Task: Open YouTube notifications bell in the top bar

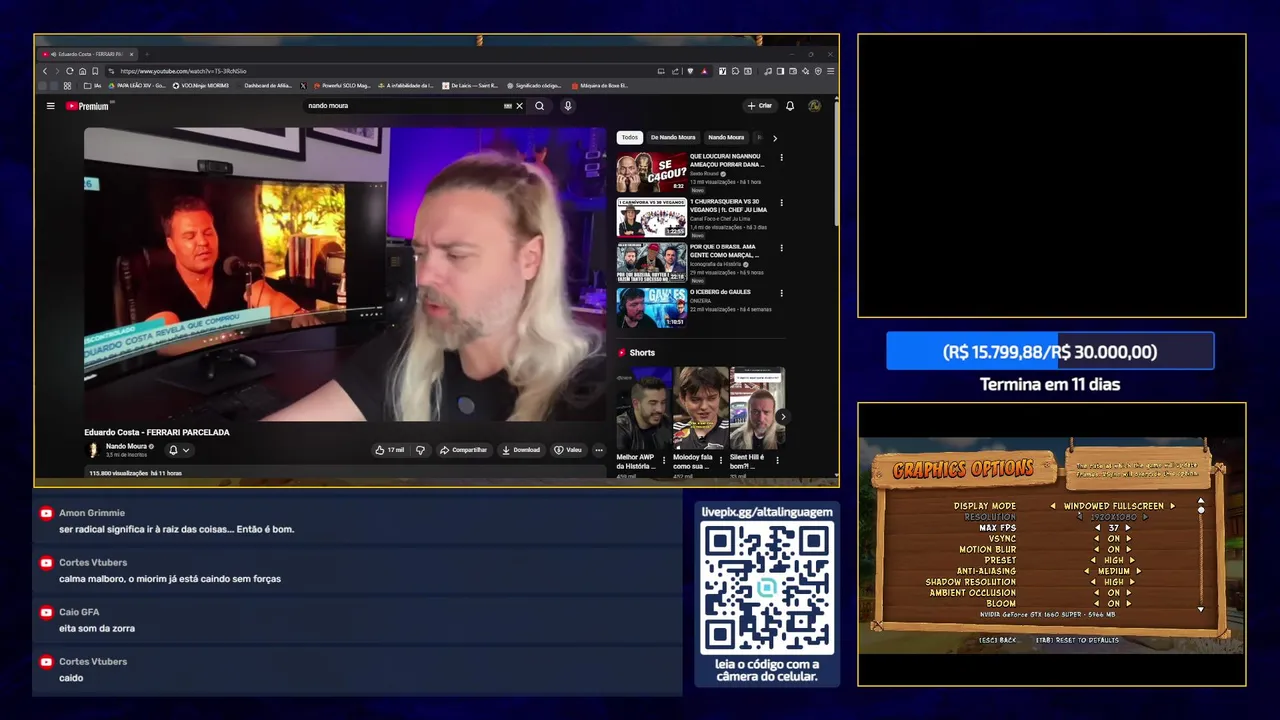Action: [x=790, y=106]
